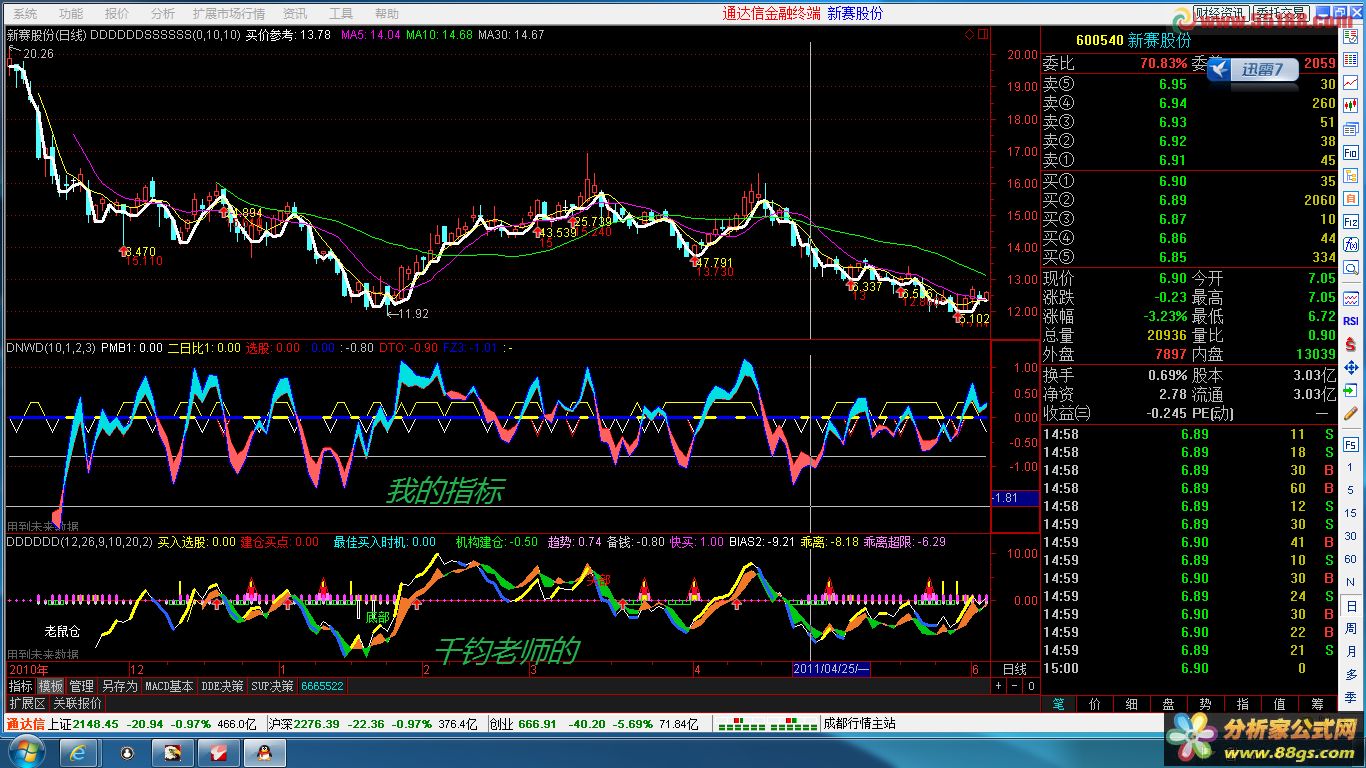
Task: Click the blue four-arrow move sidebar icon
Action: [1351, 367]
